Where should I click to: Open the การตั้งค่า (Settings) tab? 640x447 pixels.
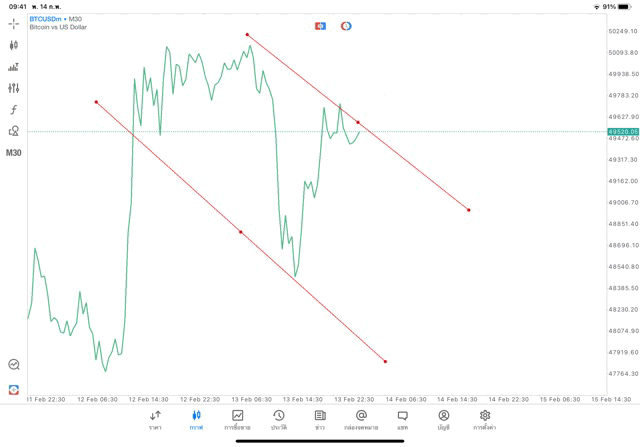(485, 419)
